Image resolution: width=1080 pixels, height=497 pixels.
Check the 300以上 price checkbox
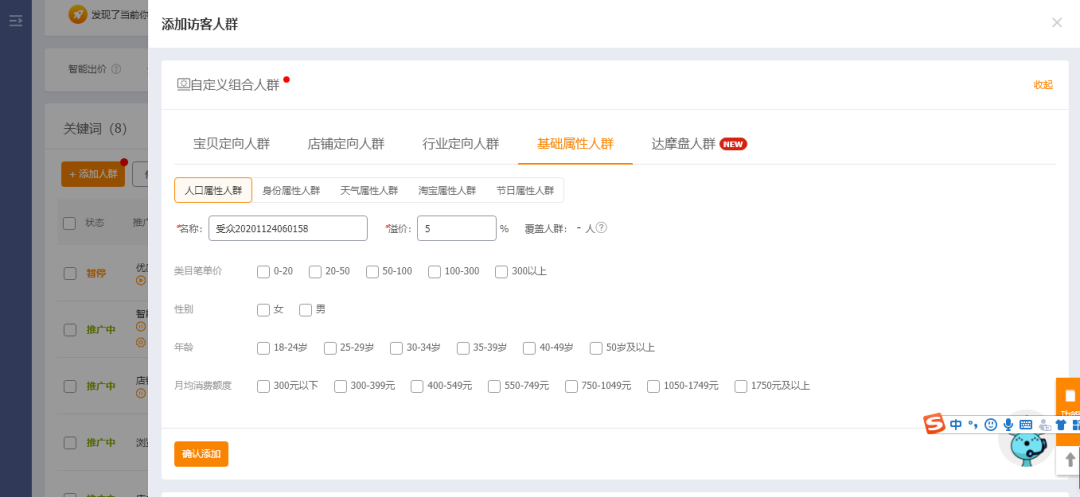click(501, 271)
